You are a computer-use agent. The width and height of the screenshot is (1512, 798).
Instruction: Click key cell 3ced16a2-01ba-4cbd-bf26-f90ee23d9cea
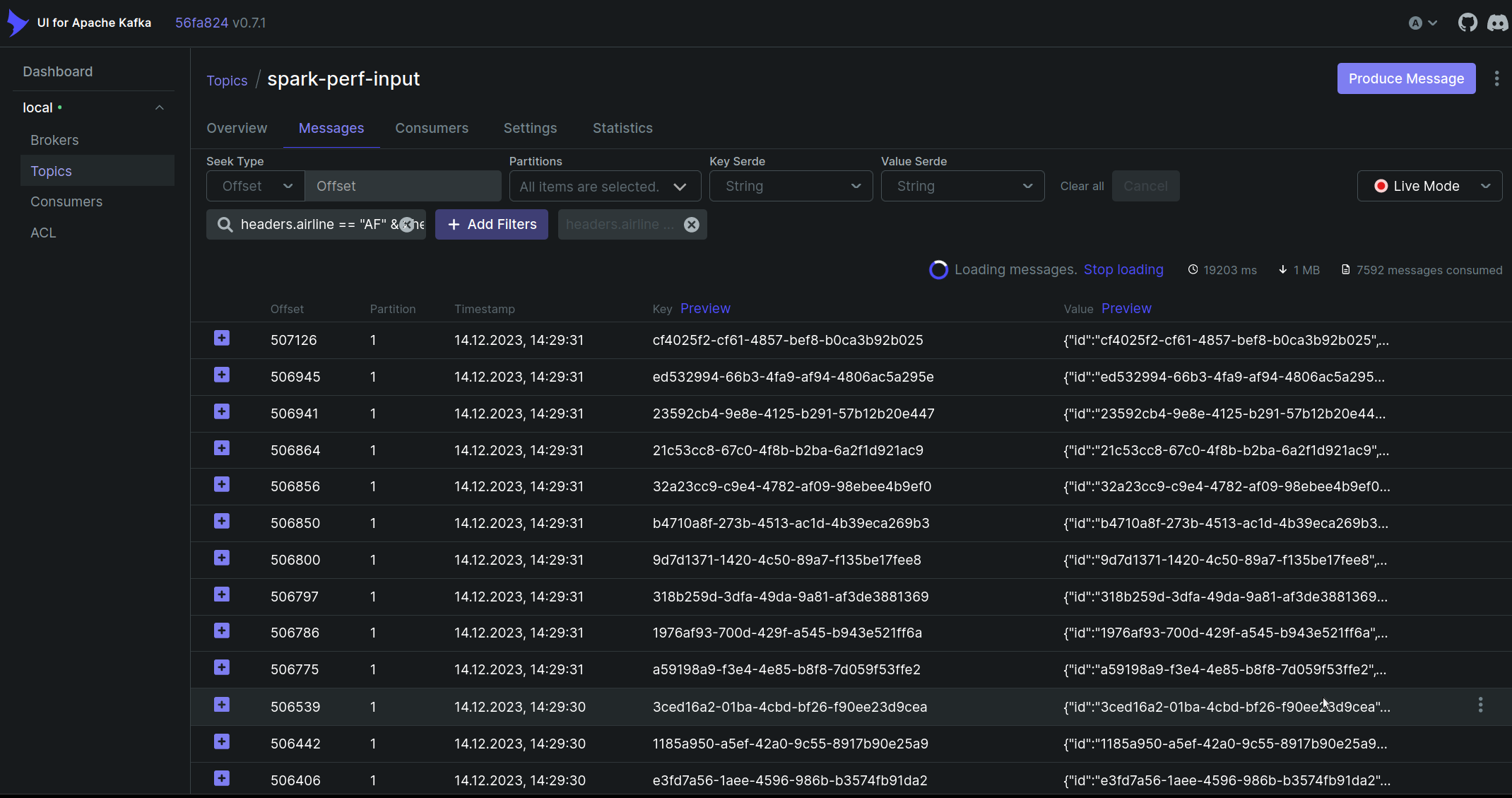790,707
